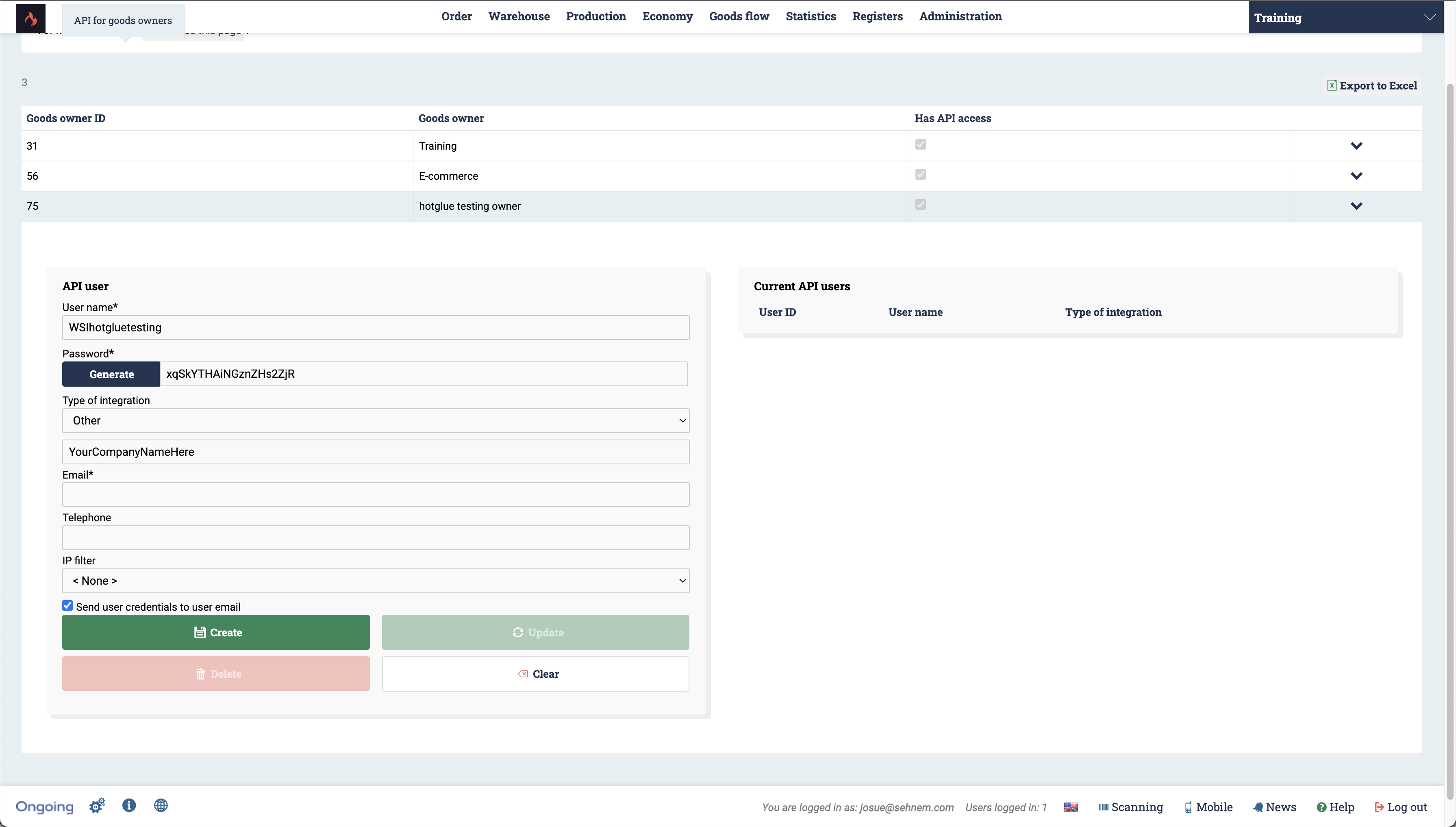The image size is (1456, 827).
Task: Expand the E-commerce row chevron
Action: coord(1356,176)
